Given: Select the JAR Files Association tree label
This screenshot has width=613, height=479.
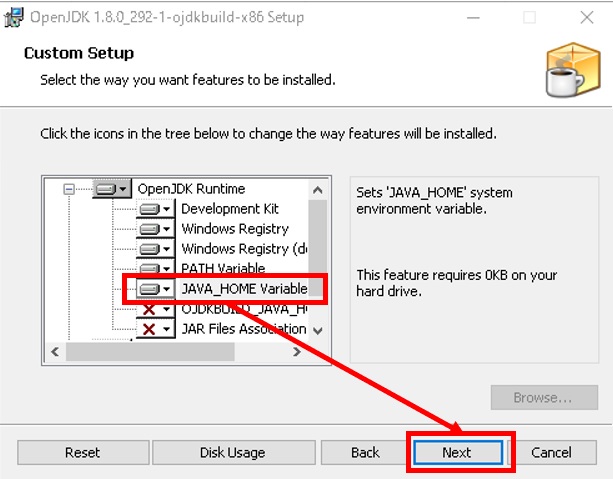Looking at the screenshot, I should tap(244, 329).
